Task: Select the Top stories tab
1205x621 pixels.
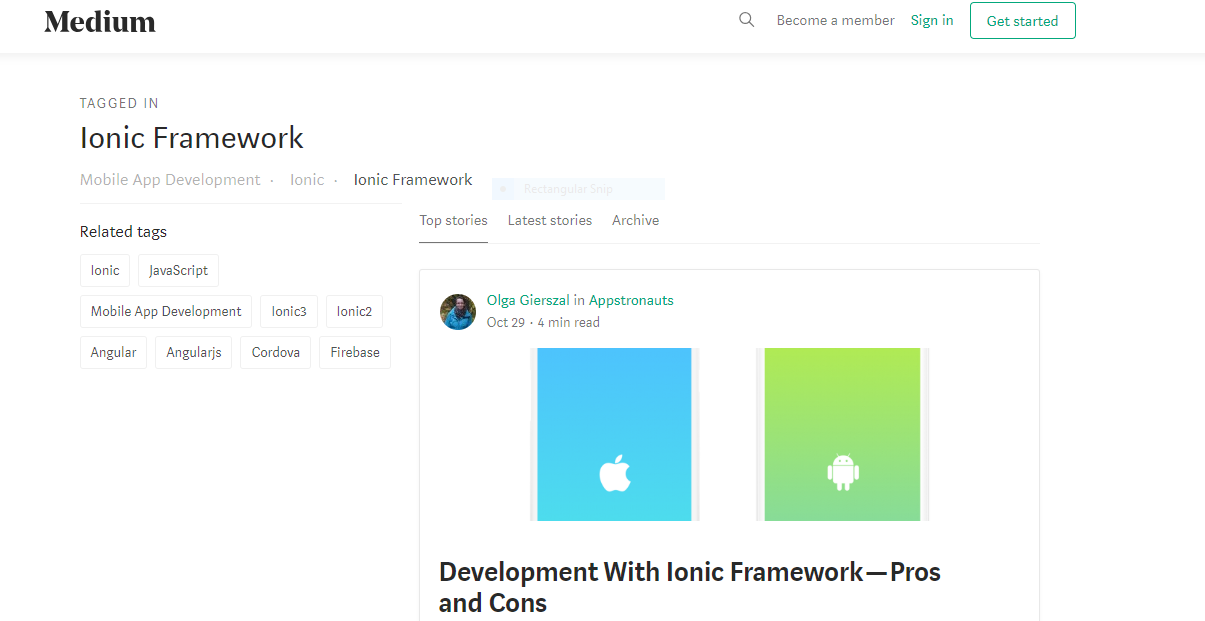Action: pyautogui.click(x=453, y=220)
